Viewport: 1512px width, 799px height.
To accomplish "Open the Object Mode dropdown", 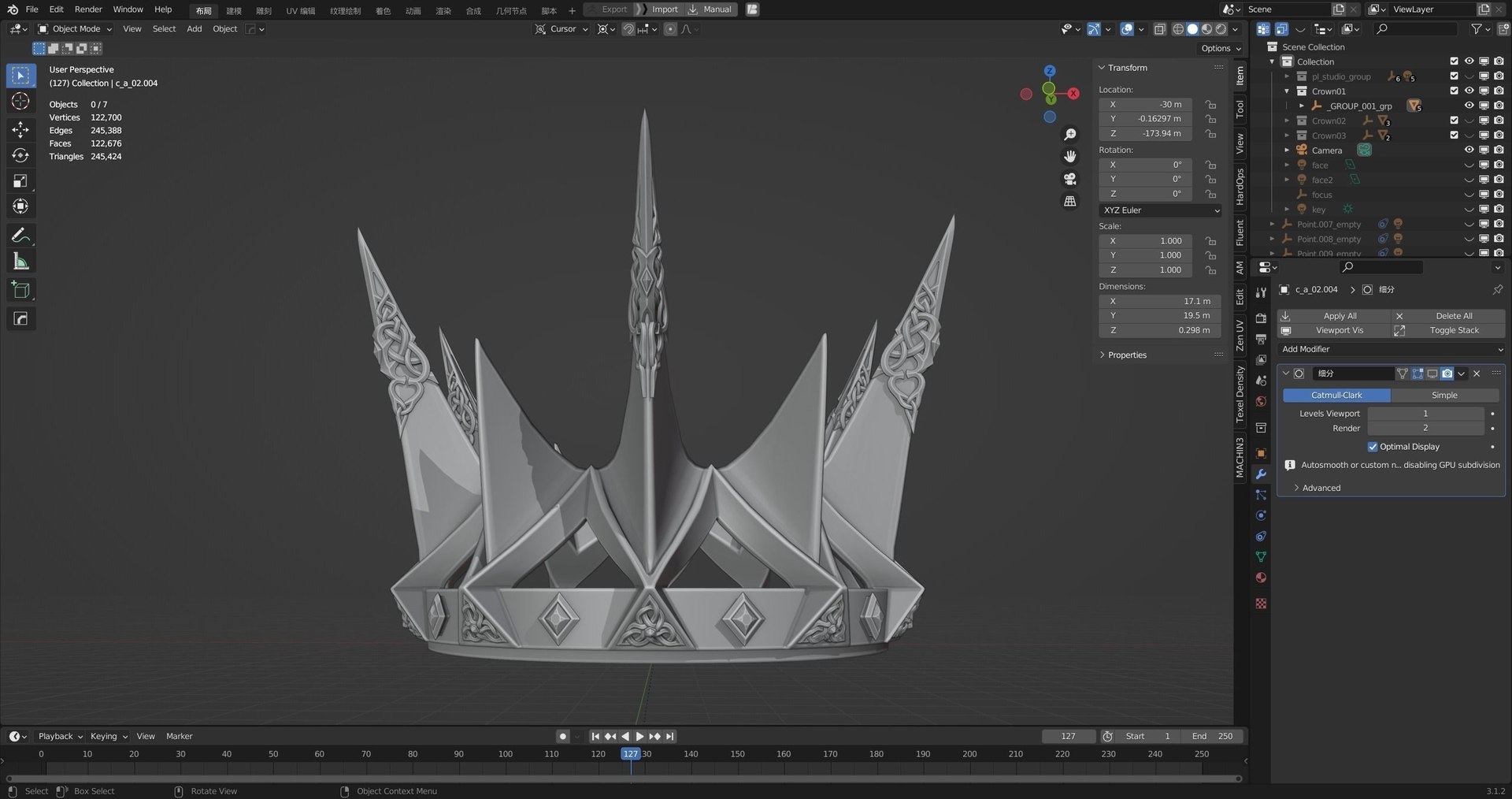I will point(75,29).
